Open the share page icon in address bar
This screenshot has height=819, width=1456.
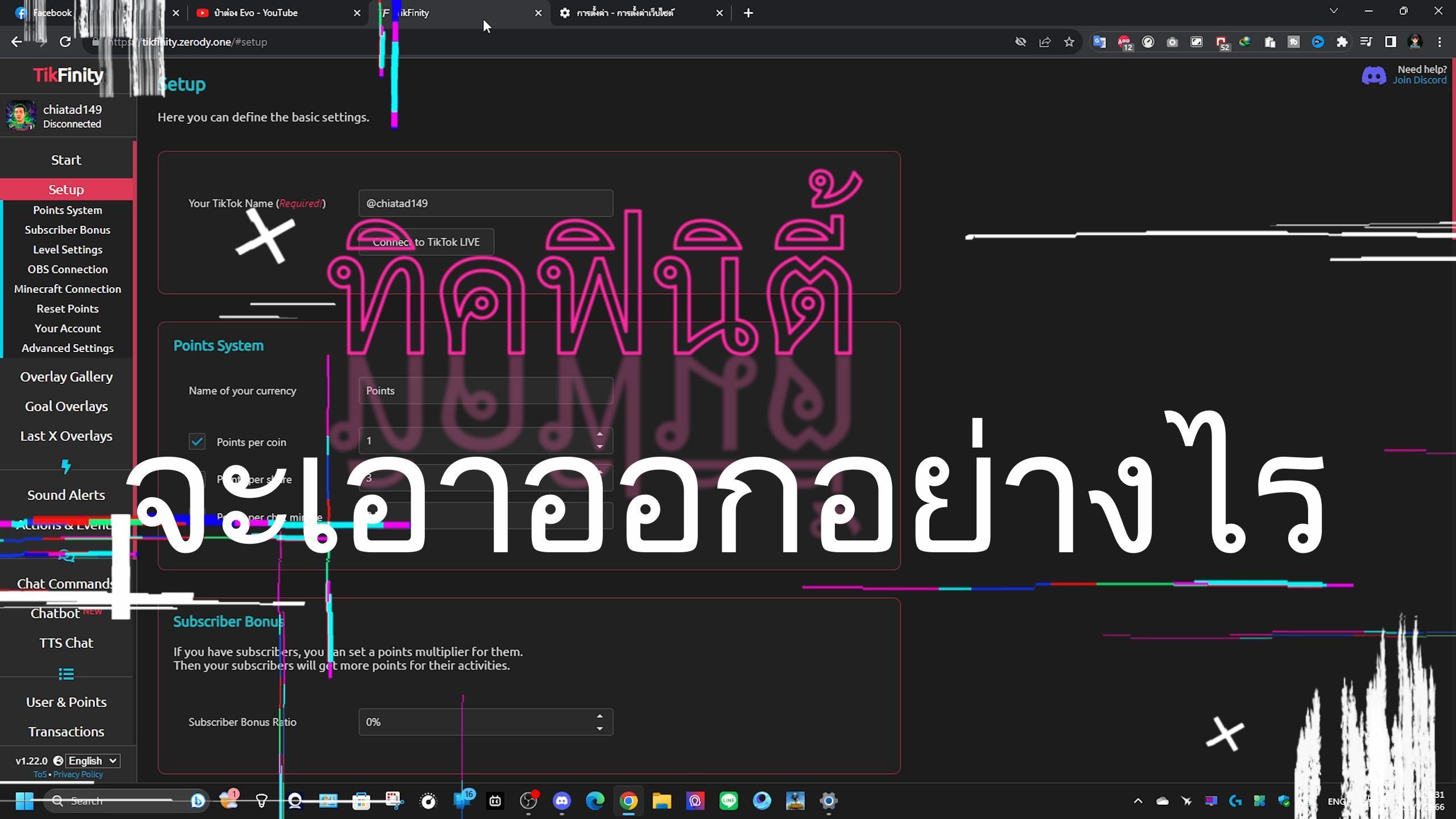(1045, 42)
